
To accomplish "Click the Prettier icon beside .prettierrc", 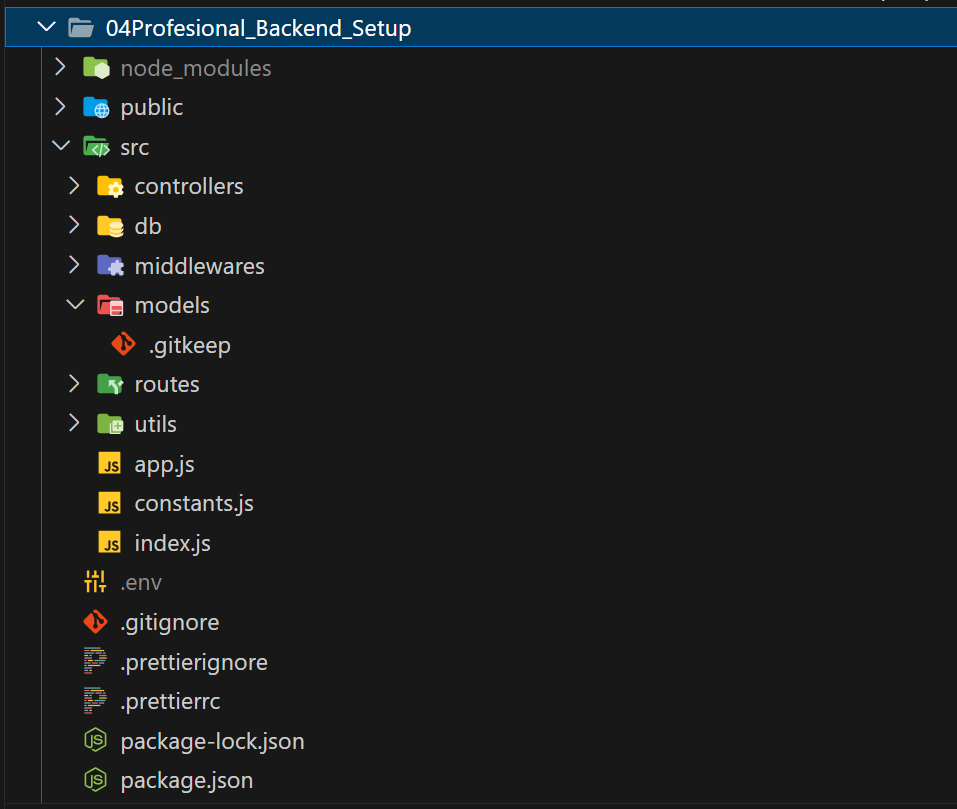I will coord(95,700).
